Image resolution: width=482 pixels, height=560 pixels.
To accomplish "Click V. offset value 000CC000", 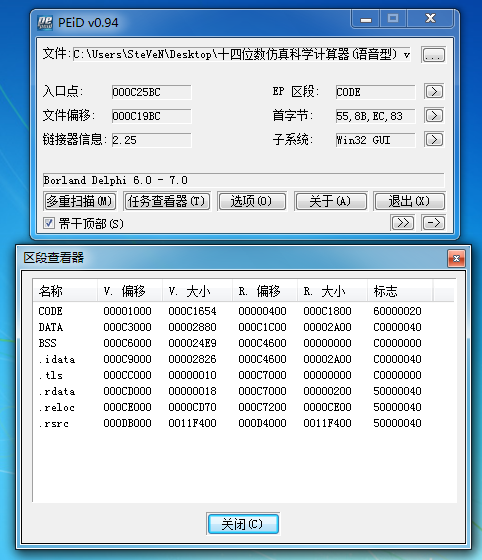I will [x=127, y=375].
